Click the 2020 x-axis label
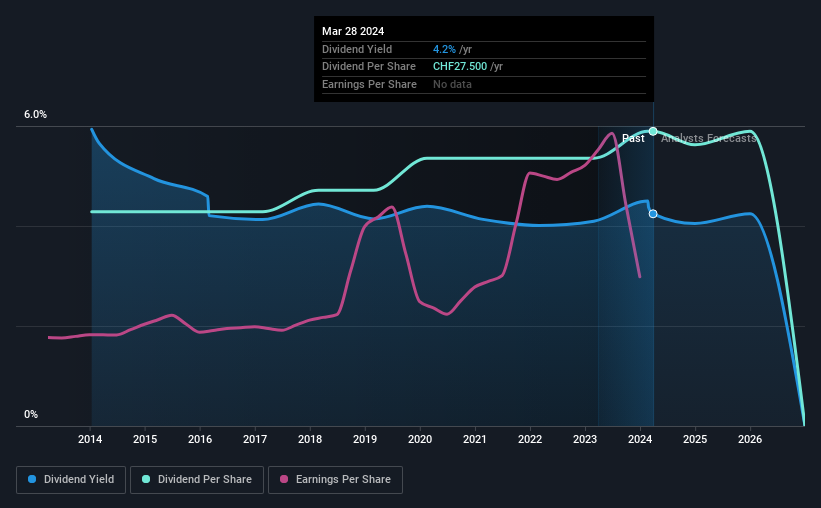821x508 pixels. [x=420, y=439]
